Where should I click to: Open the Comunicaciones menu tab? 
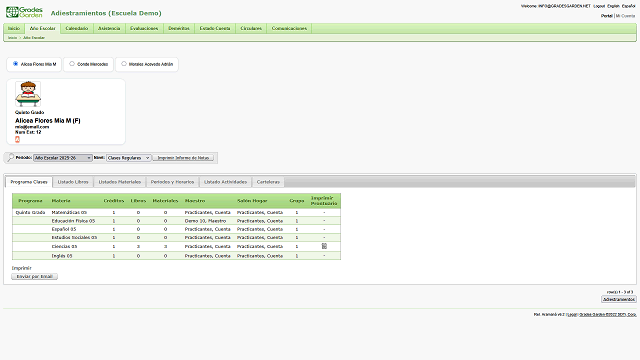click(289, 28)
